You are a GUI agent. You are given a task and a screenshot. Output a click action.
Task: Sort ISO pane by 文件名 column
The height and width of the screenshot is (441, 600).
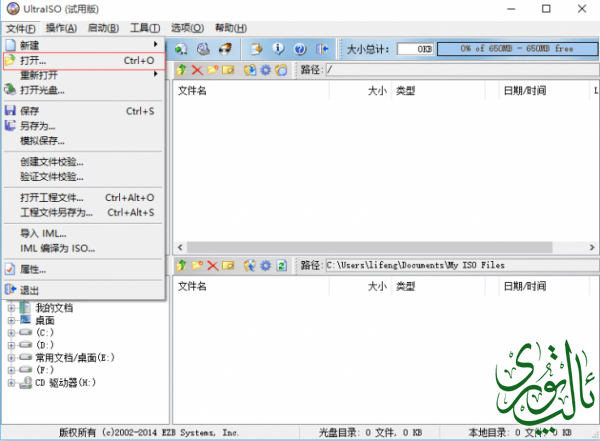[251, 91]
